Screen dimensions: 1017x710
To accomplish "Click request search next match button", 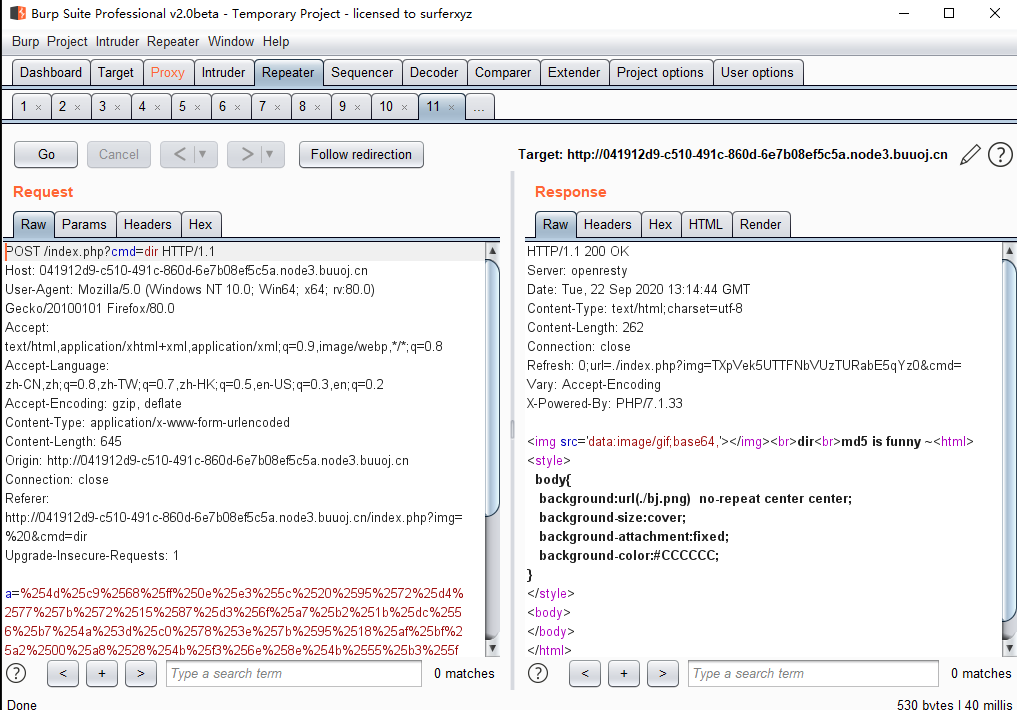I will 141,673.
